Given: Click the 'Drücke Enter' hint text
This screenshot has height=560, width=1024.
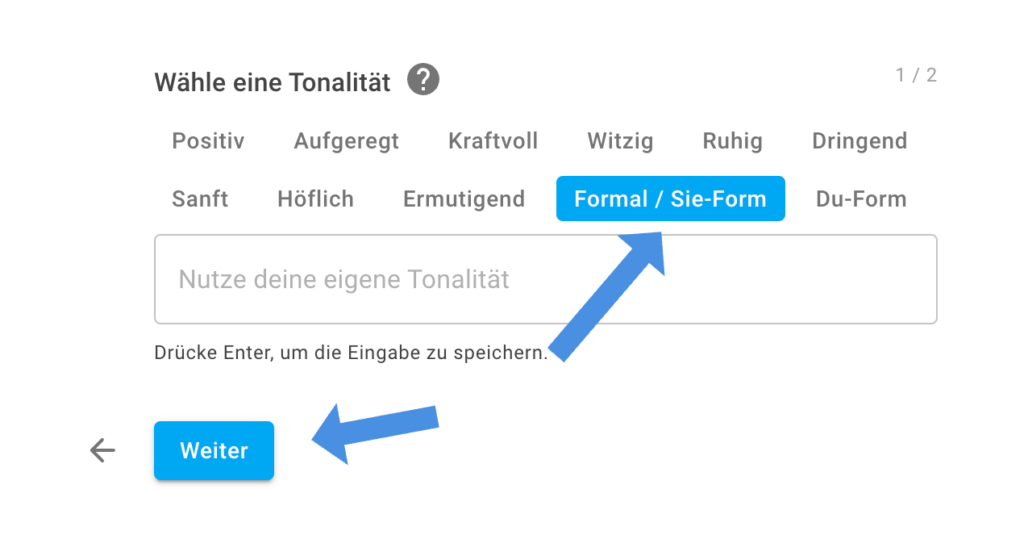Looking at the screenshot, I should click(351, 352).
